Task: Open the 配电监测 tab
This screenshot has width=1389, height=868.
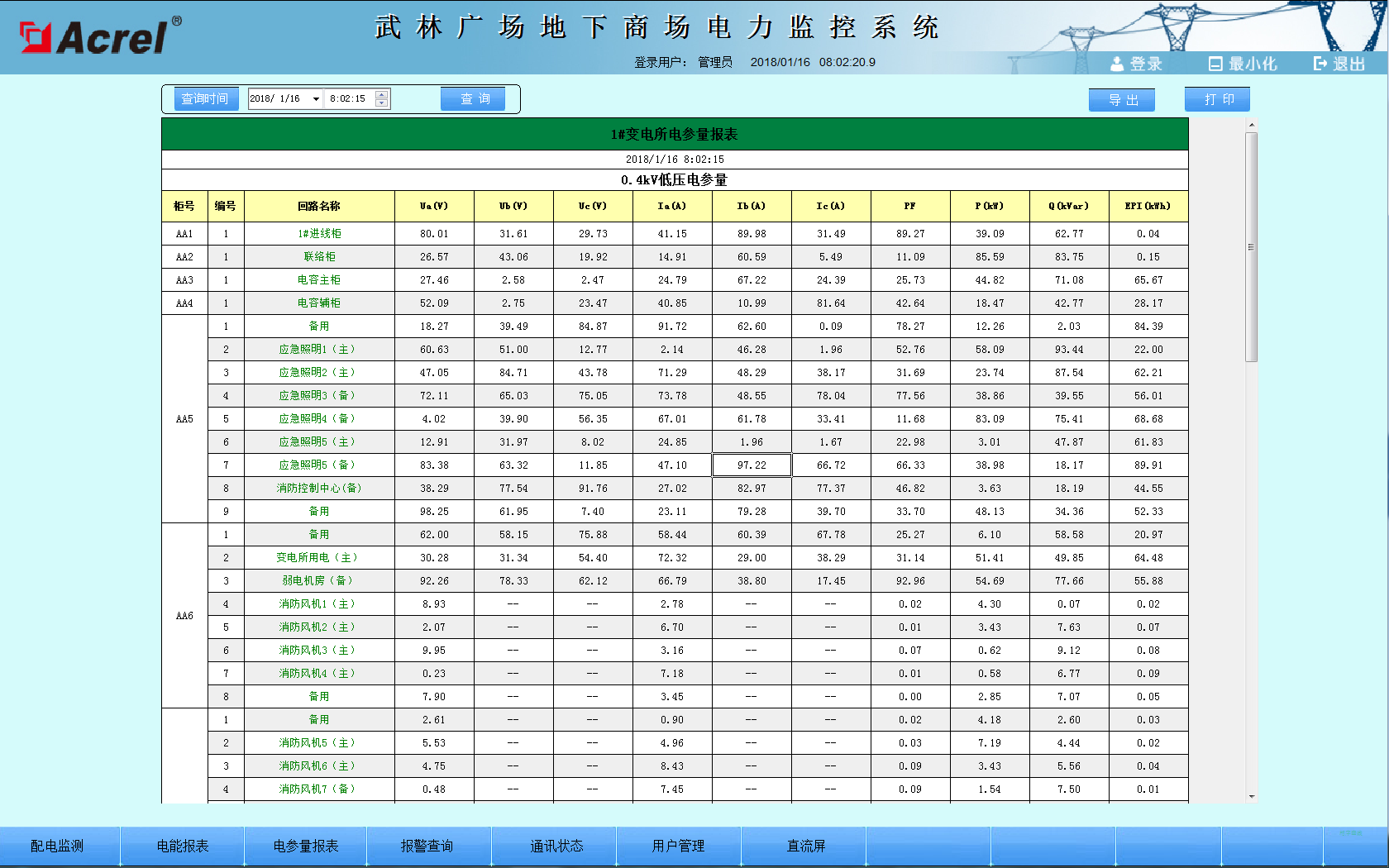Action: click(57, 846)
